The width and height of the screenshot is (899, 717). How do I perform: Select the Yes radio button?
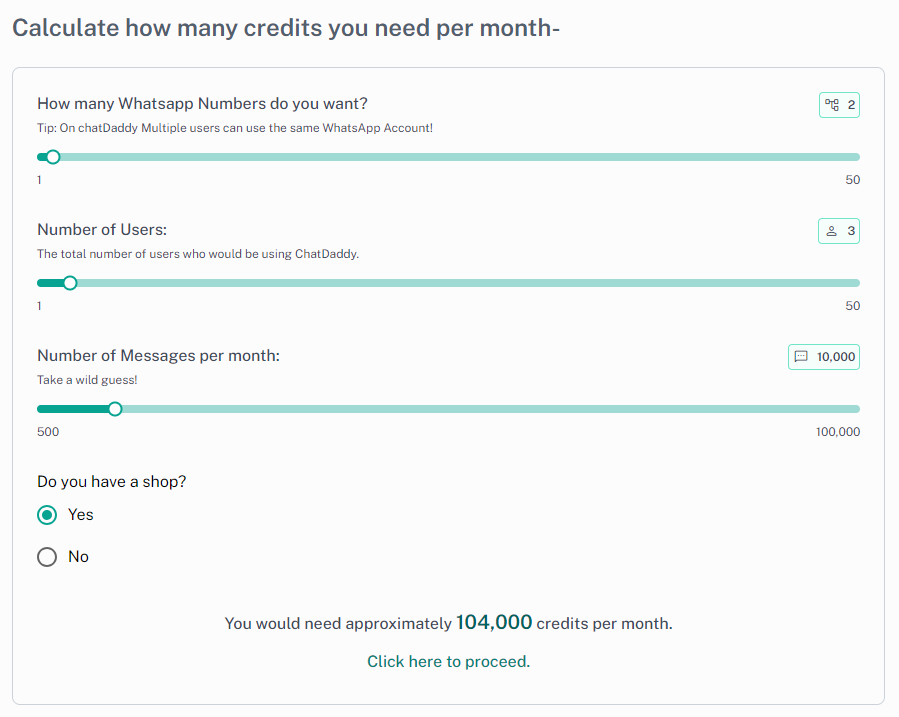point(47,515)
